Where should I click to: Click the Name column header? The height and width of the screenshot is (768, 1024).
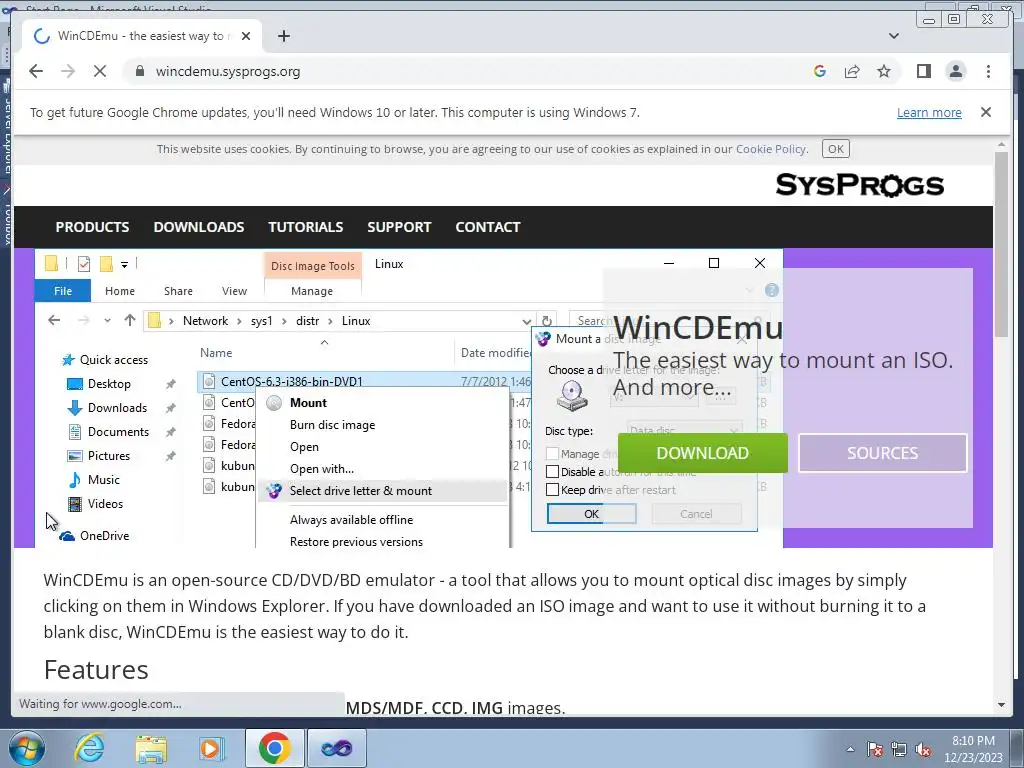[x=216, y=353]
